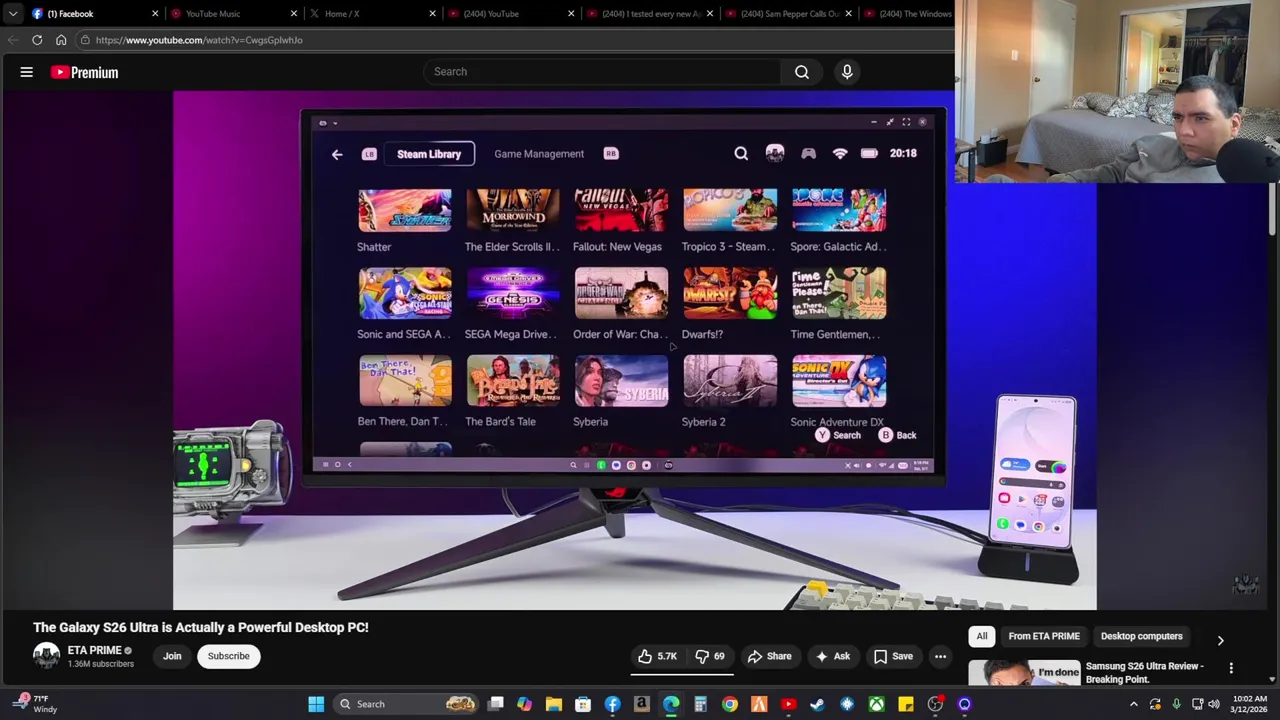
Task: Click Windows taskbar search box
Action: pyautogui.click(x=405, y=704)
